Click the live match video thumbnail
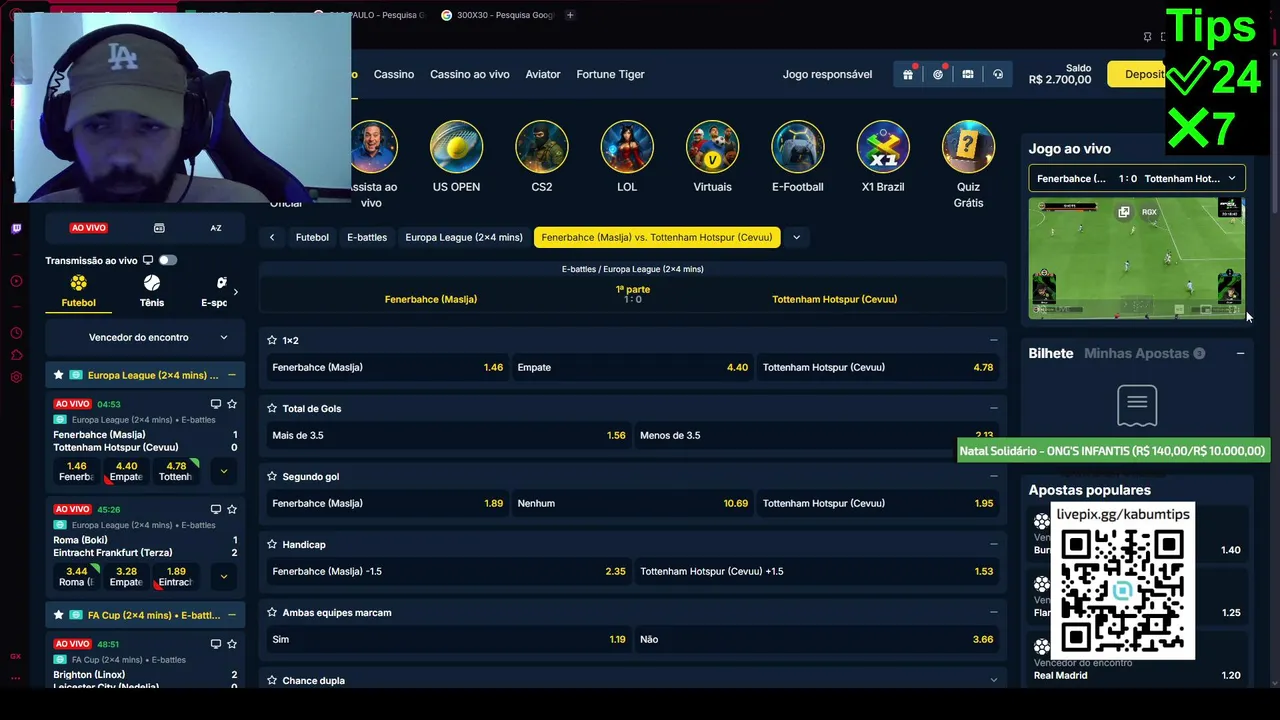The width and height of the screenshot is (1280, 720). click(1137, 258)
